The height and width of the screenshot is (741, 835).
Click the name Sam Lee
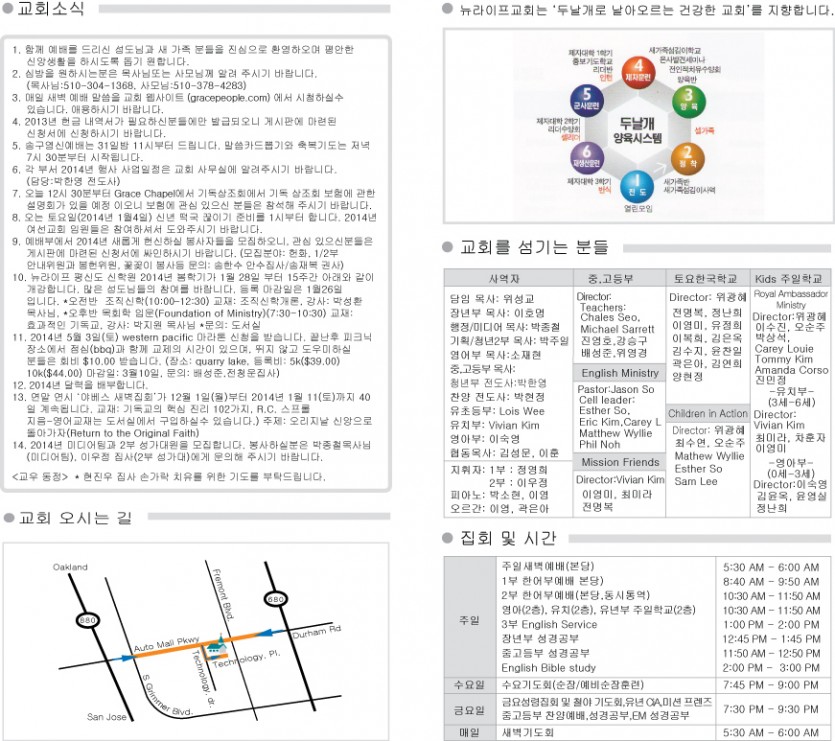[695, 482]
